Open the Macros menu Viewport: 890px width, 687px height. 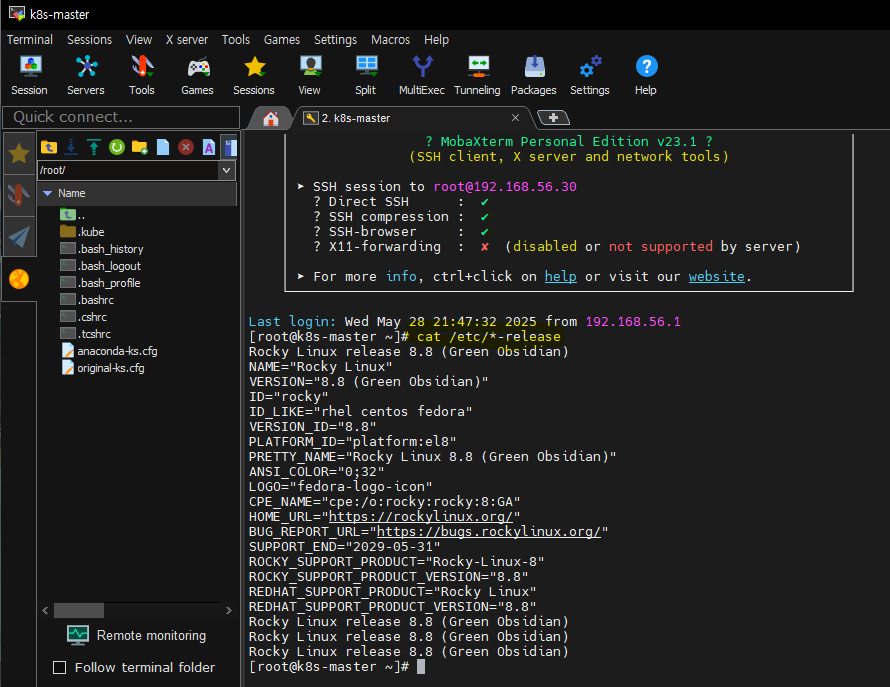coord(390,40)
